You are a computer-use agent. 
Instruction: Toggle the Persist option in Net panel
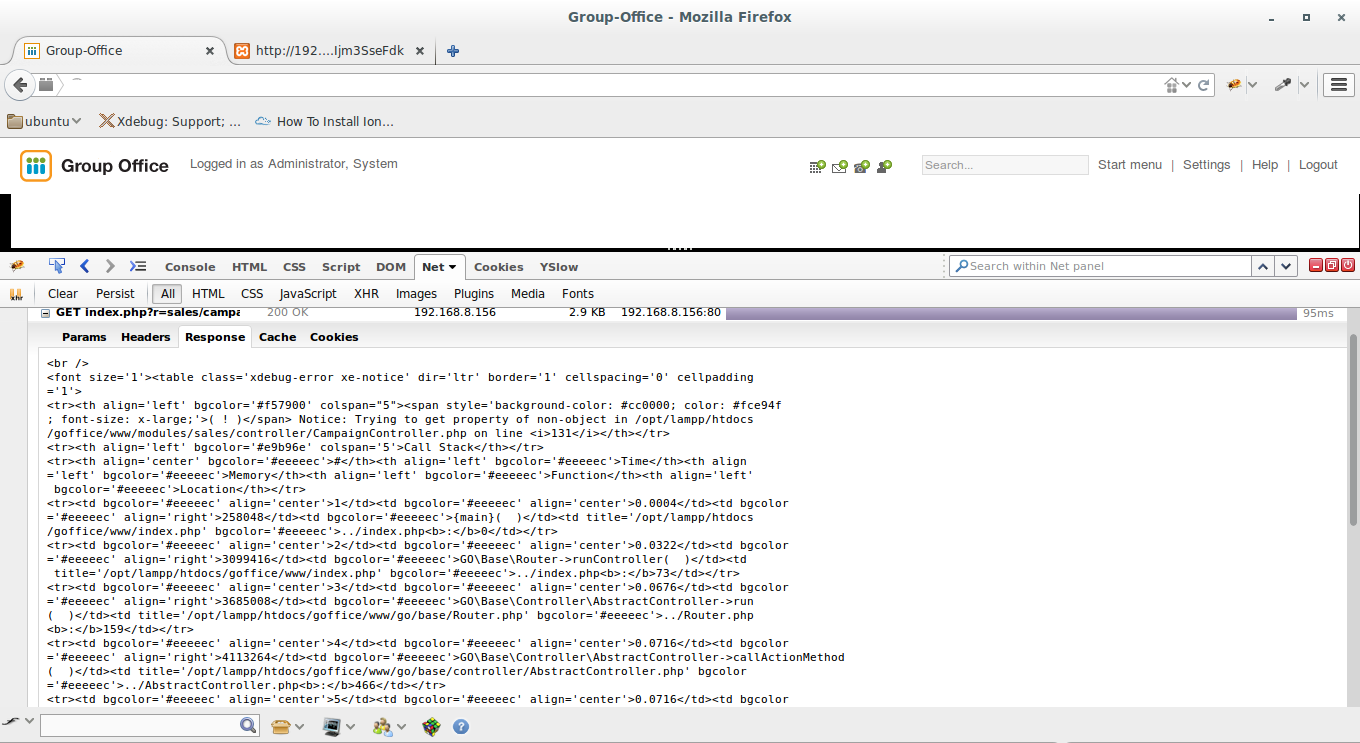coord(115,294)
